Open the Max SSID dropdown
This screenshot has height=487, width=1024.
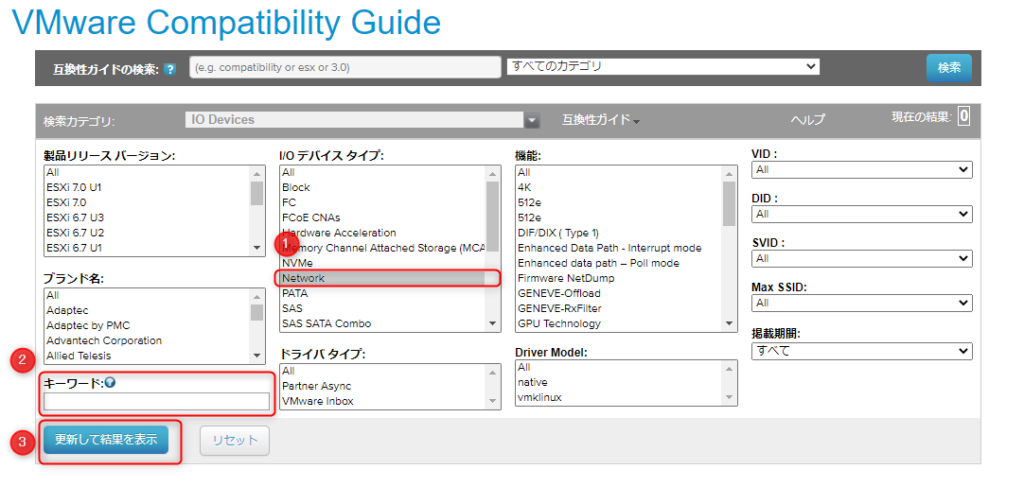[862, 303]
